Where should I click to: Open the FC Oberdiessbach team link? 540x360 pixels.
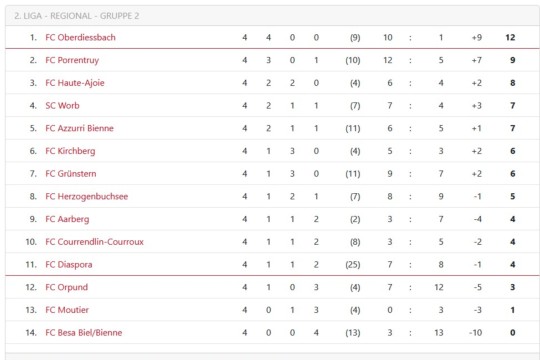(80, 37)
